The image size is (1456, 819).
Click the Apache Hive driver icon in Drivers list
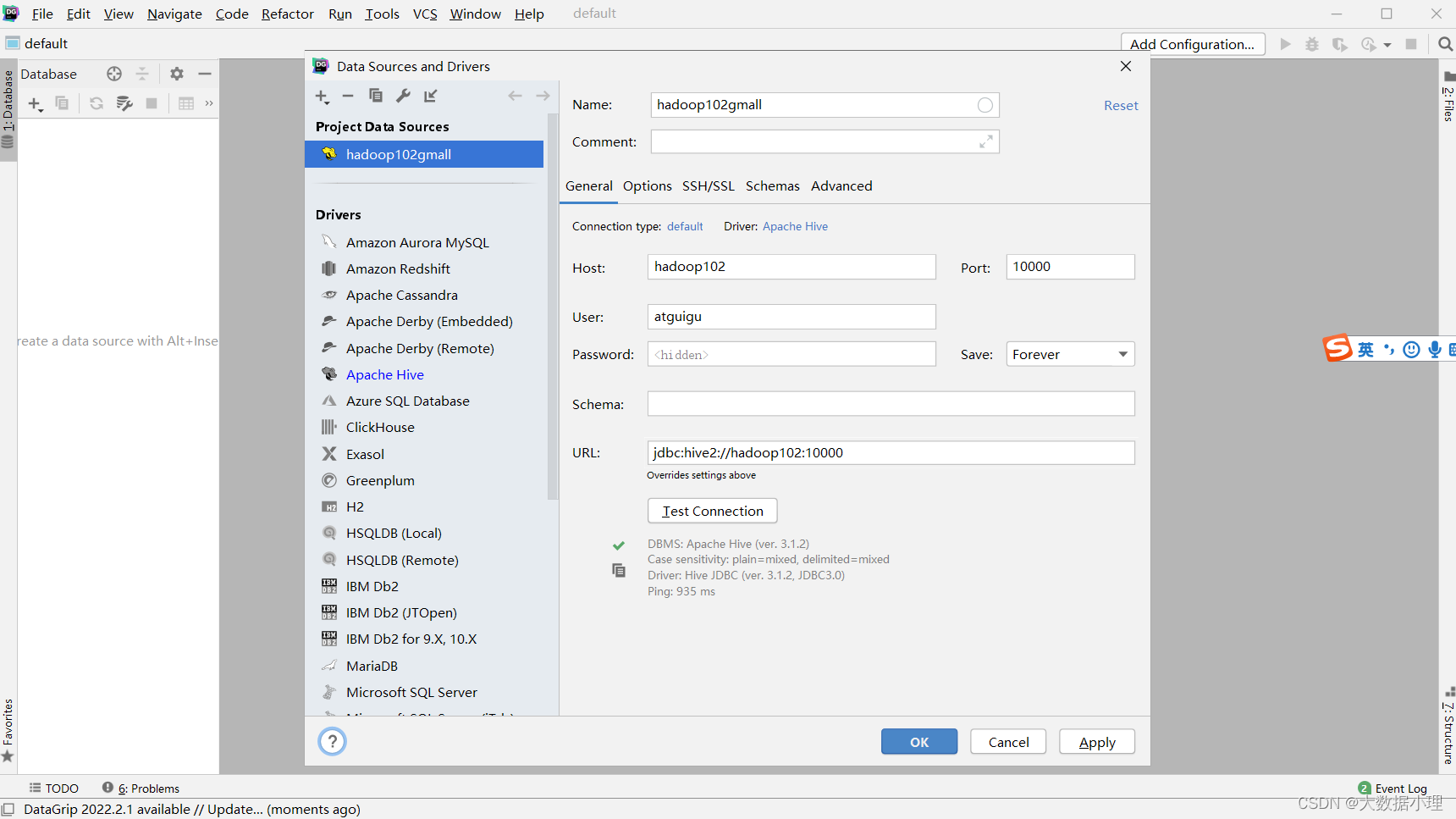[x=329, y=374]
